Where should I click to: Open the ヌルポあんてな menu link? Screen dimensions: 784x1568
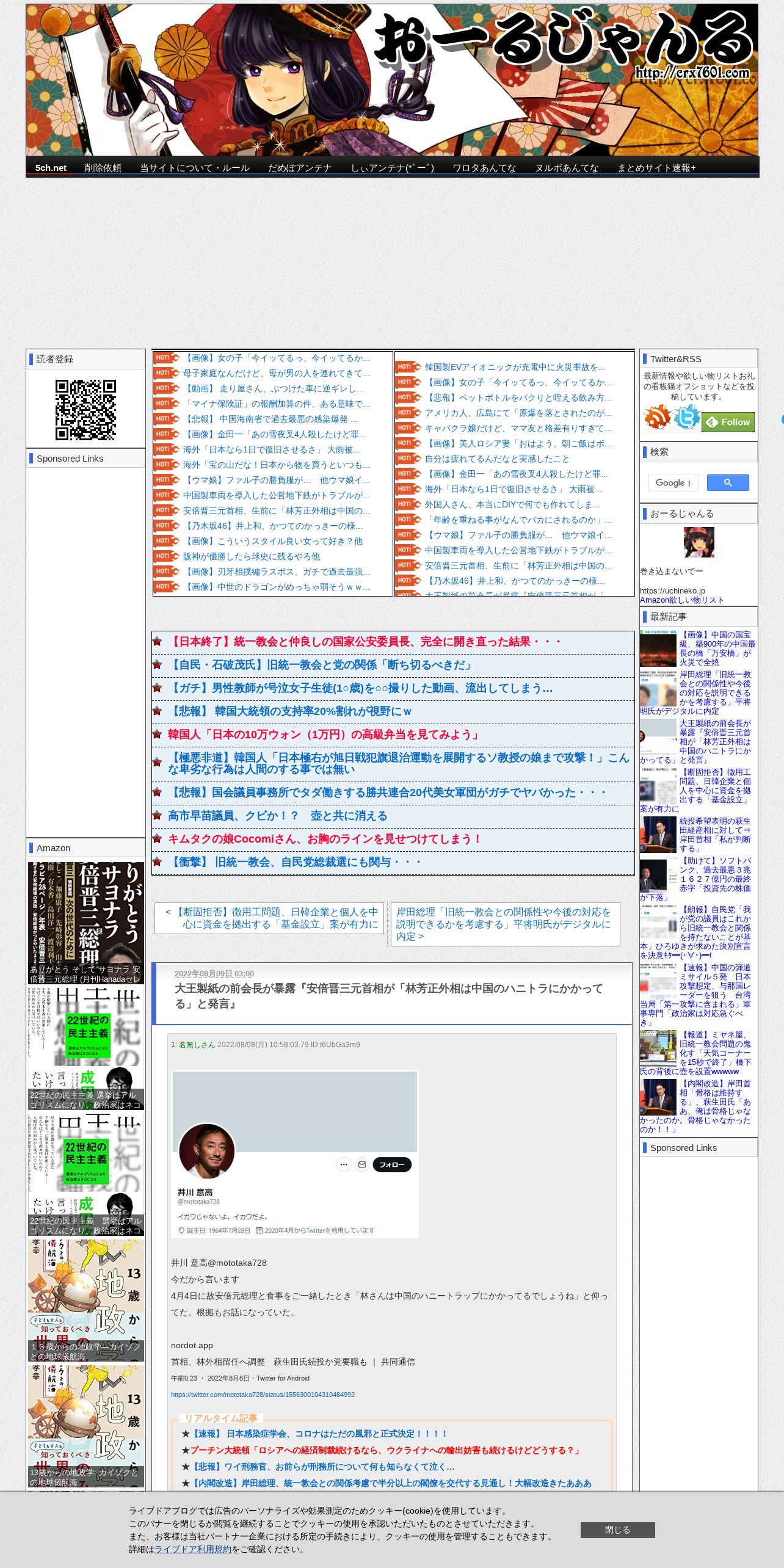click(x=567, y=168)
